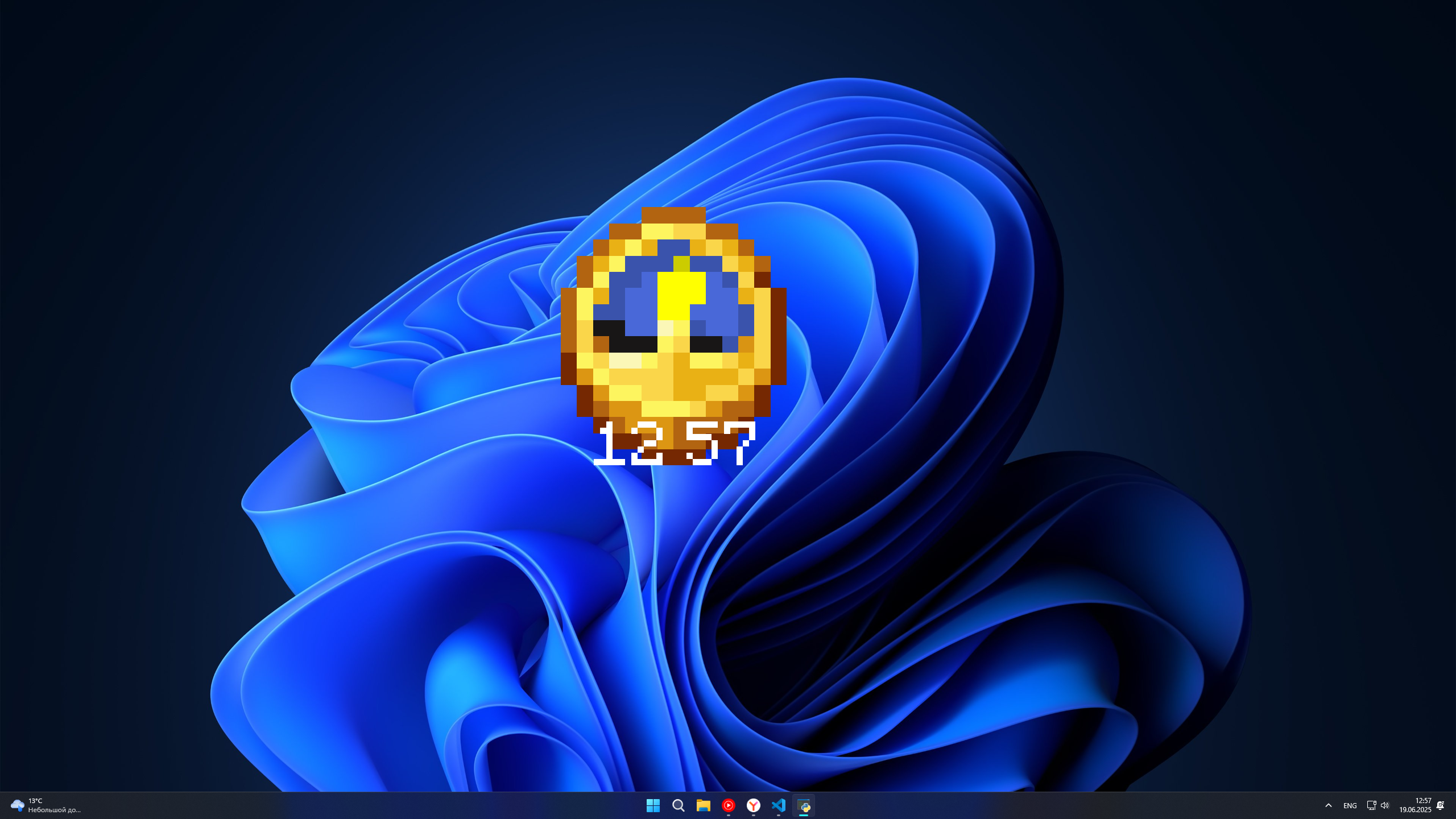Viewport: 1456px width, 819px height.
Task: Open the Start menu
Action: click(x=653, y=805)
